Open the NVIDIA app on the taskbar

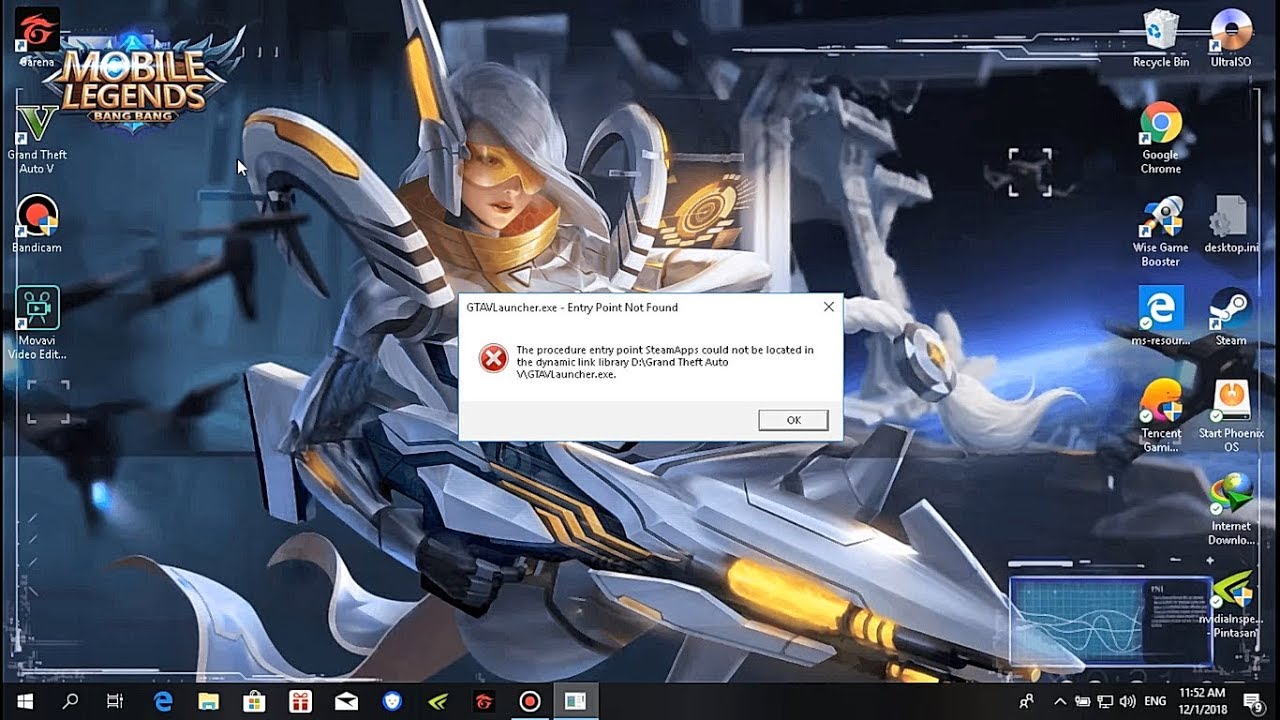click(x=438, y=701)
